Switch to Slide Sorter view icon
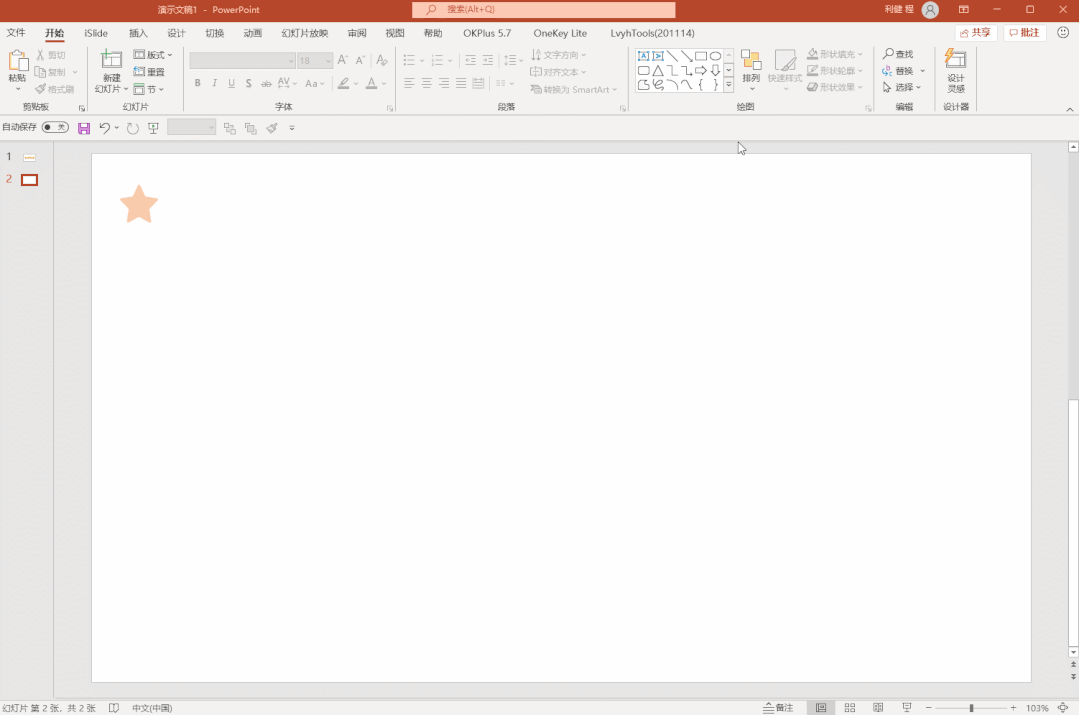 (x=850, y=707)
